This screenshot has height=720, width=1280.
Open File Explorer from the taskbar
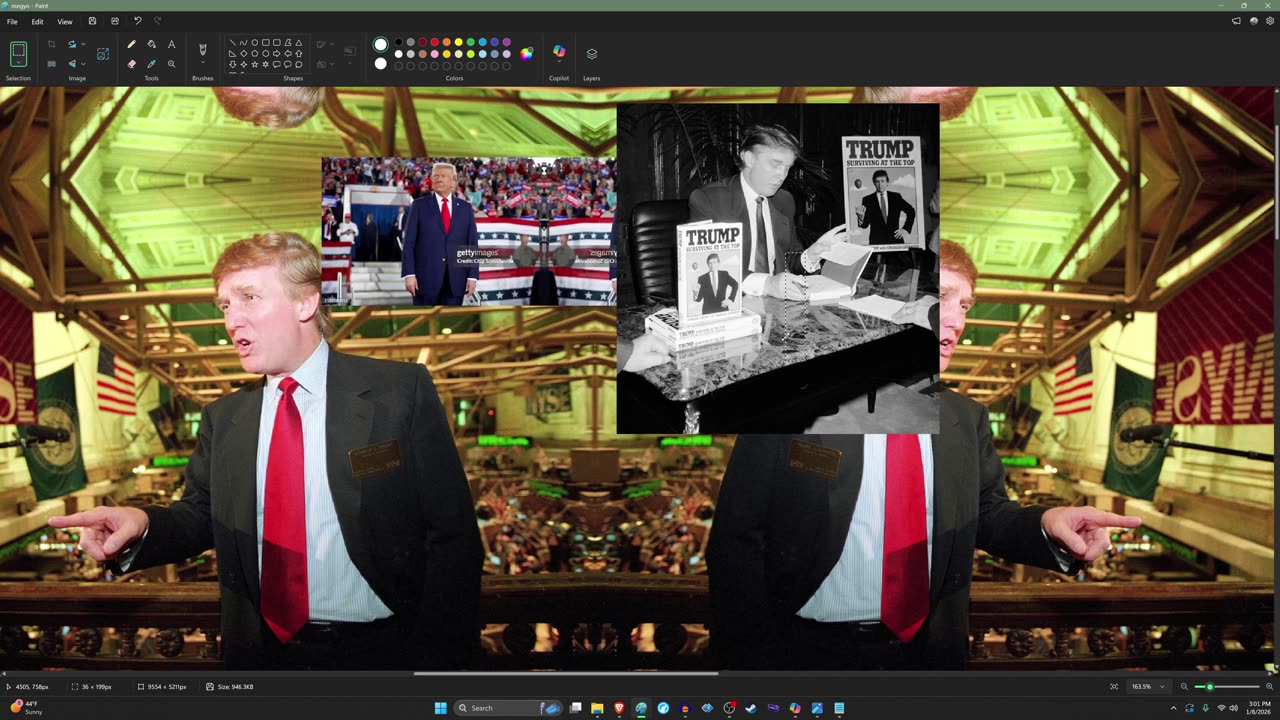597,708
